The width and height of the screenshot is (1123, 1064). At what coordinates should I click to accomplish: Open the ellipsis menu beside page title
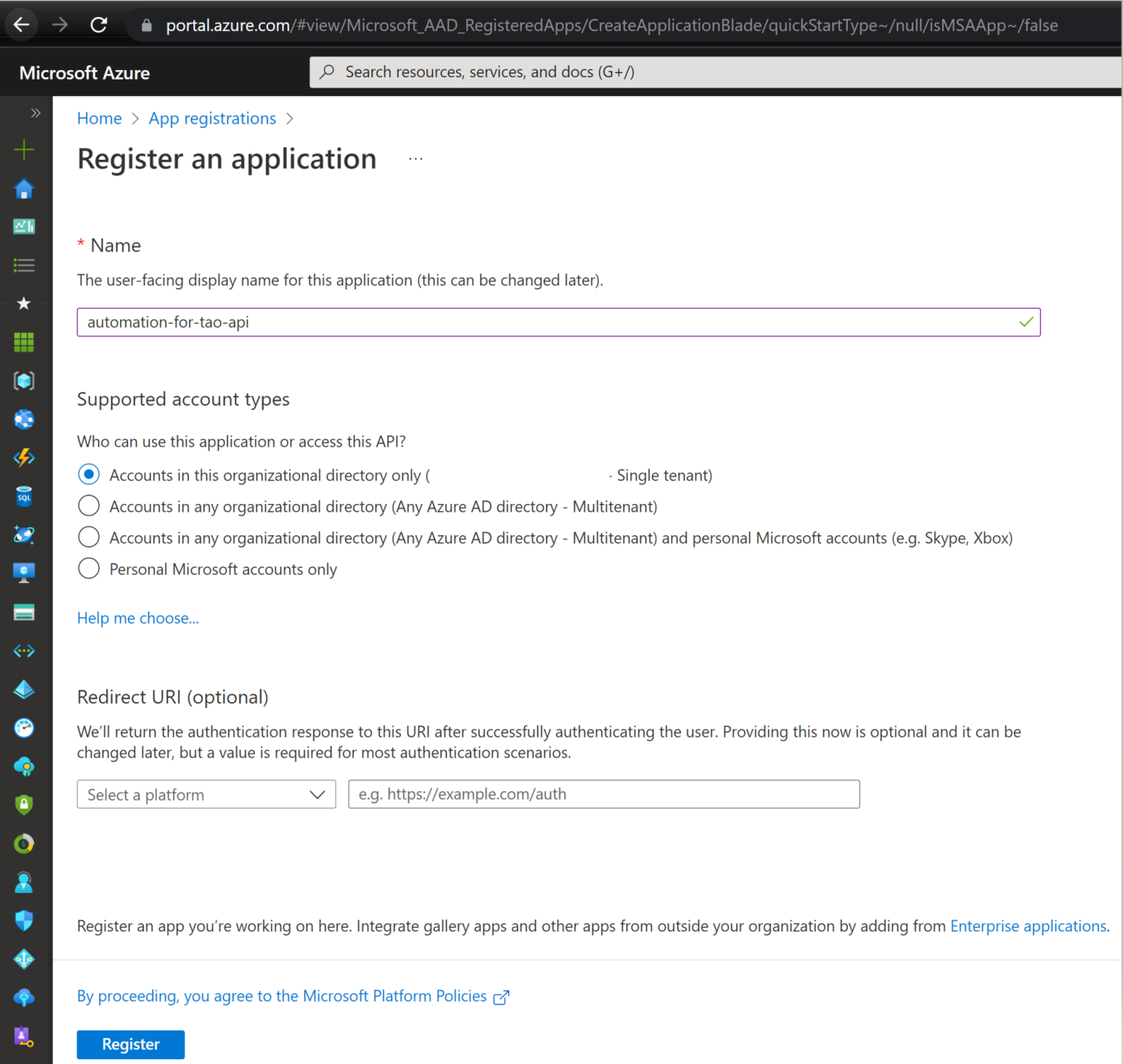pos(416,159)
